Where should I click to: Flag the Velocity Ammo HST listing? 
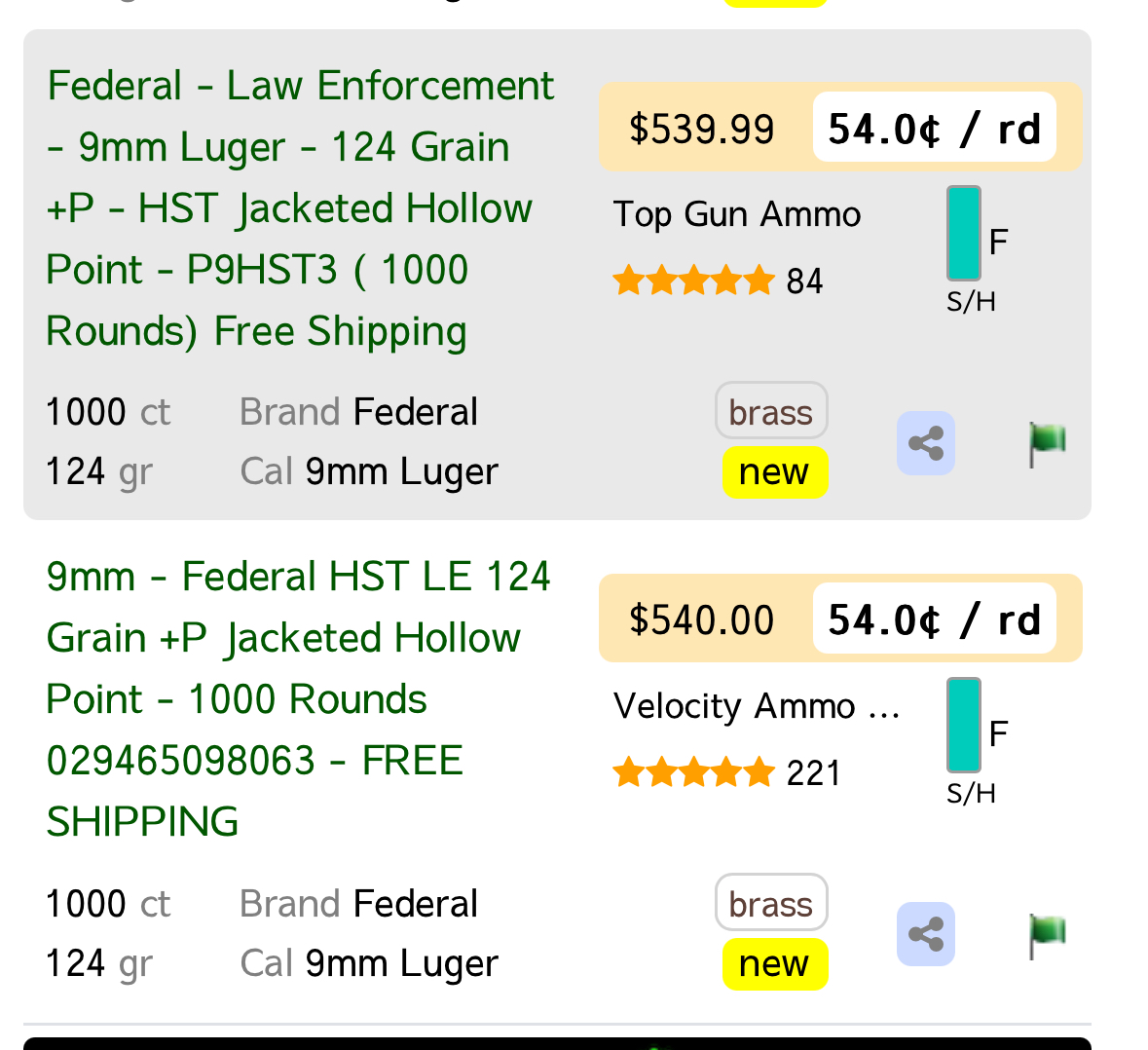click(1047, 935)
